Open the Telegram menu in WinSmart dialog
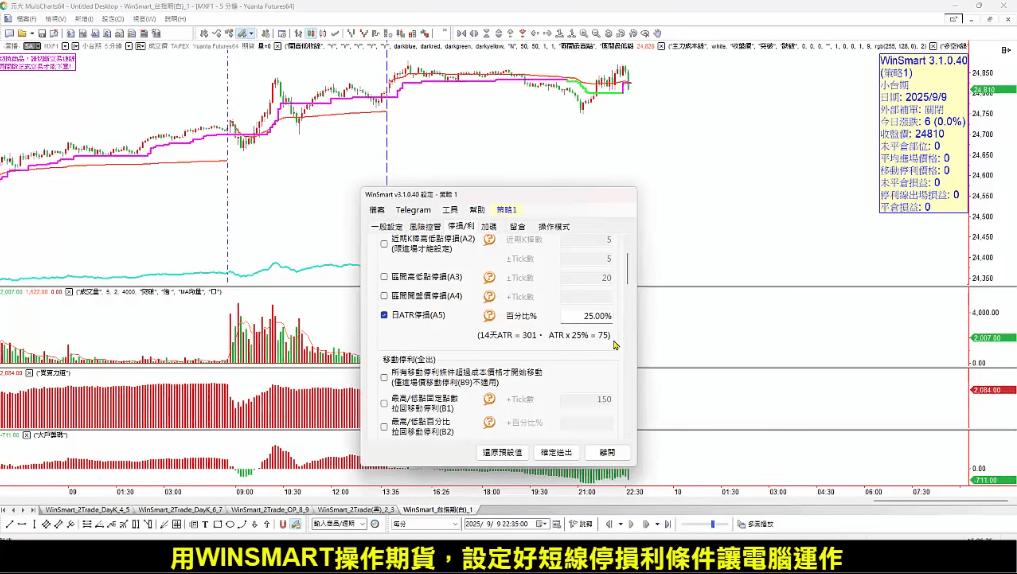1017x574 pixels. 413,210
